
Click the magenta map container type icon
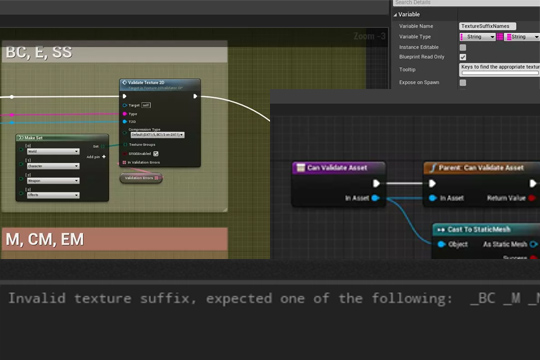pyautogui.click(x=500, y=37)
